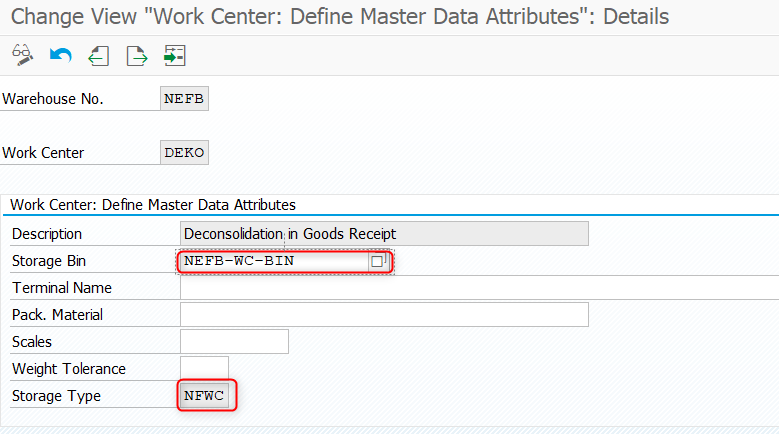Click the Storage Bin label

pyautogui.click(x=49, y=261)
